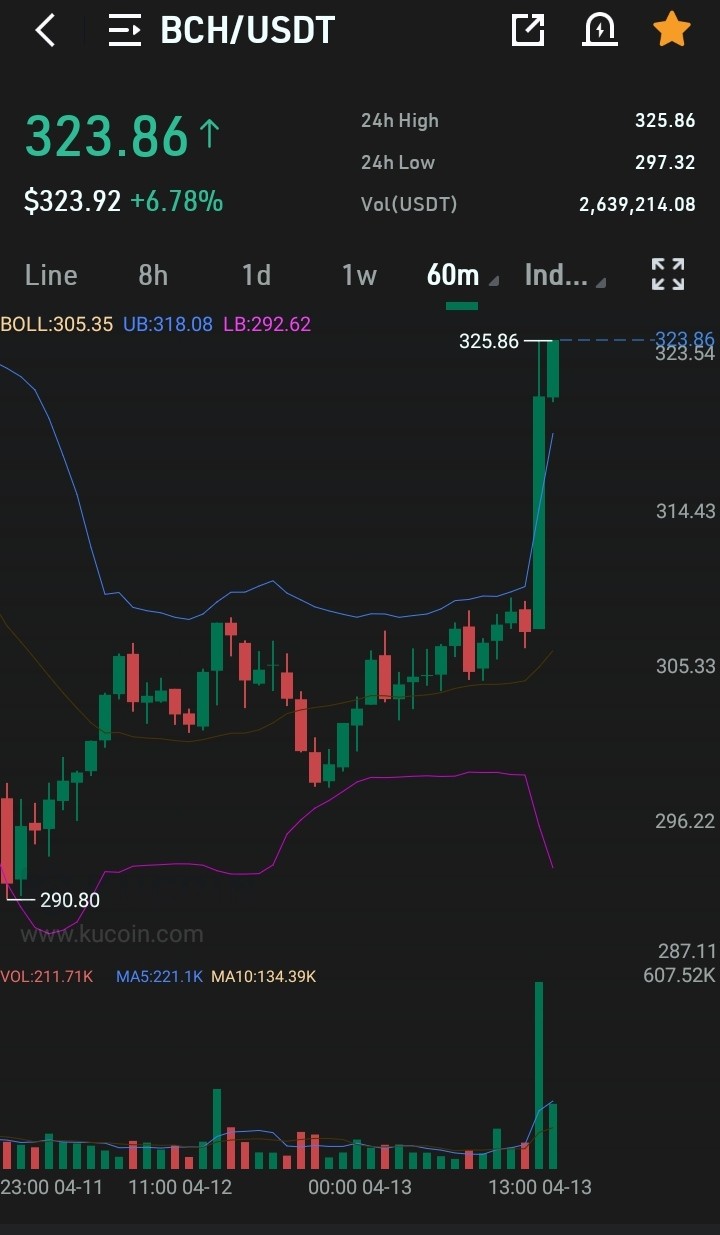Open the 60m interval dropdown
Viewport: 720px width, 1235px height.
pyautogui.click(x=462, y=275)
